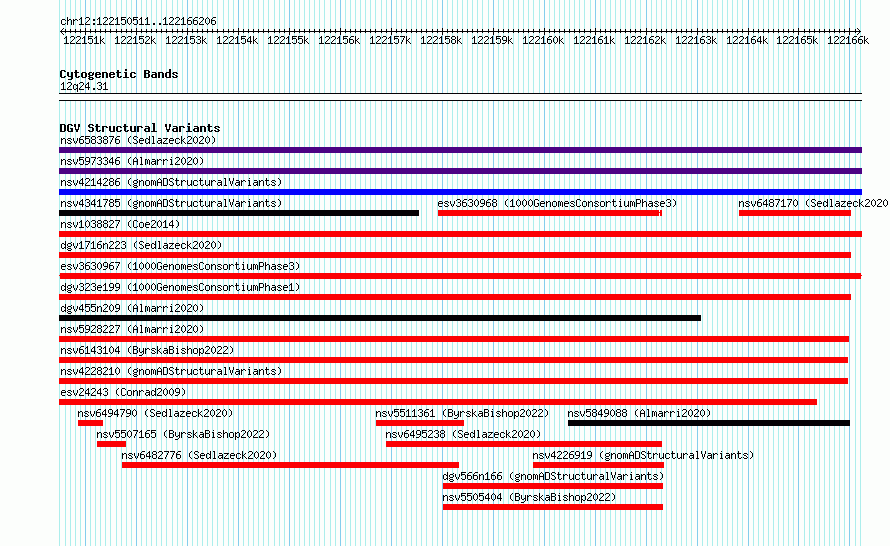Screen dimensions: 890x546
Task: Open esv3630967 (1000GenomesConsortiumPhase3) label
Action: (180, 266)
